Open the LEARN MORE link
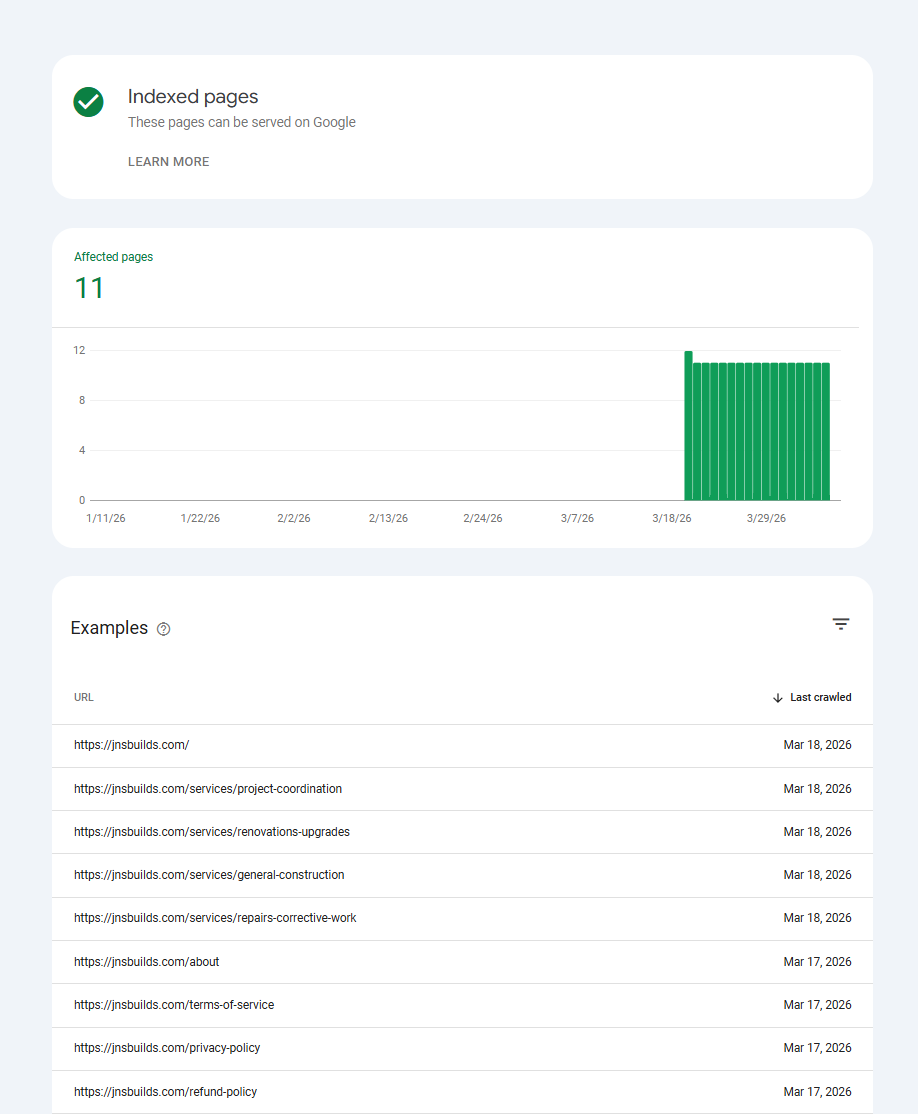Viewport: 918px width, 1114px height. coord(168,161)
